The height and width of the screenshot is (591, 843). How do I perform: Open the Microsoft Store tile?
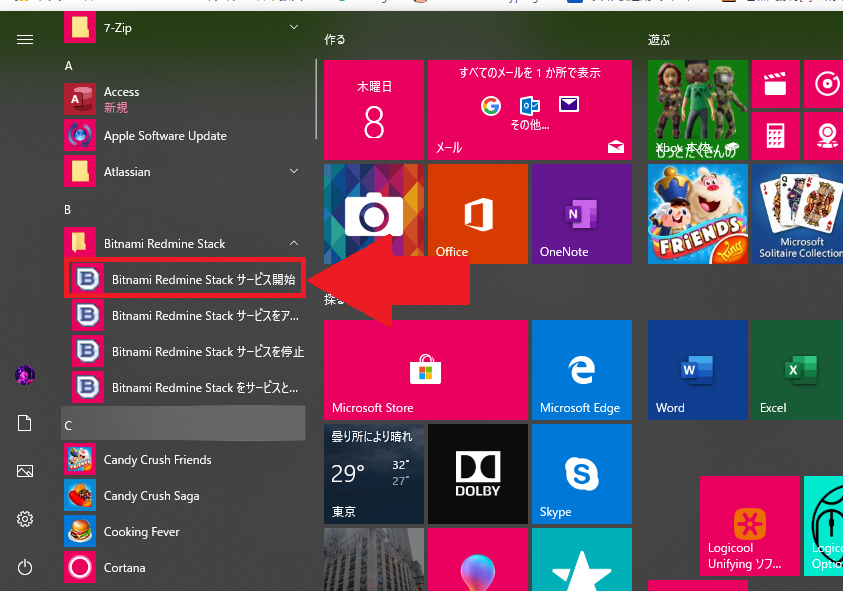coord(426,370)
